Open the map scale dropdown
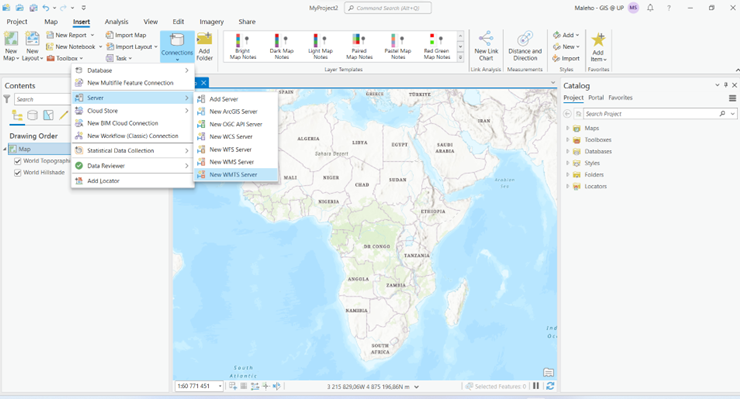Image resolution: width=740 pixels, height=399 pixels. (220, 386)
